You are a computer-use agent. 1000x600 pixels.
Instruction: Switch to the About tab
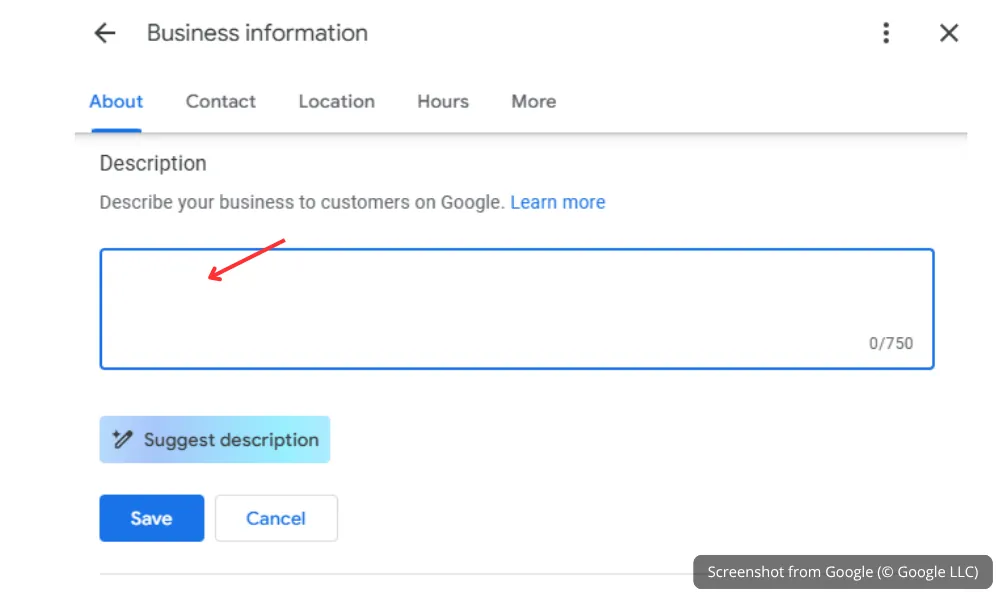116,101
